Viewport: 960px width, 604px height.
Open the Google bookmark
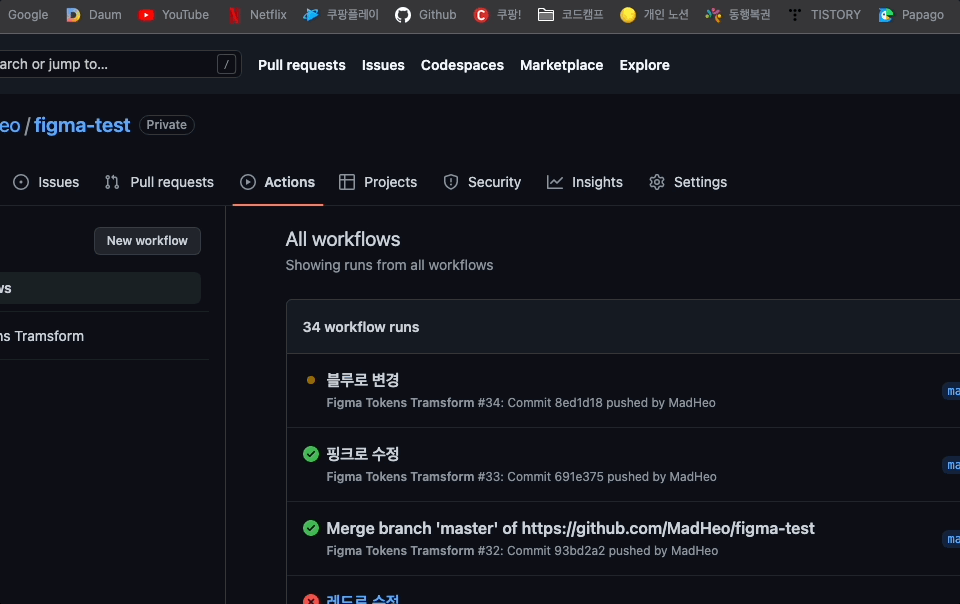(x=26, y=15)
